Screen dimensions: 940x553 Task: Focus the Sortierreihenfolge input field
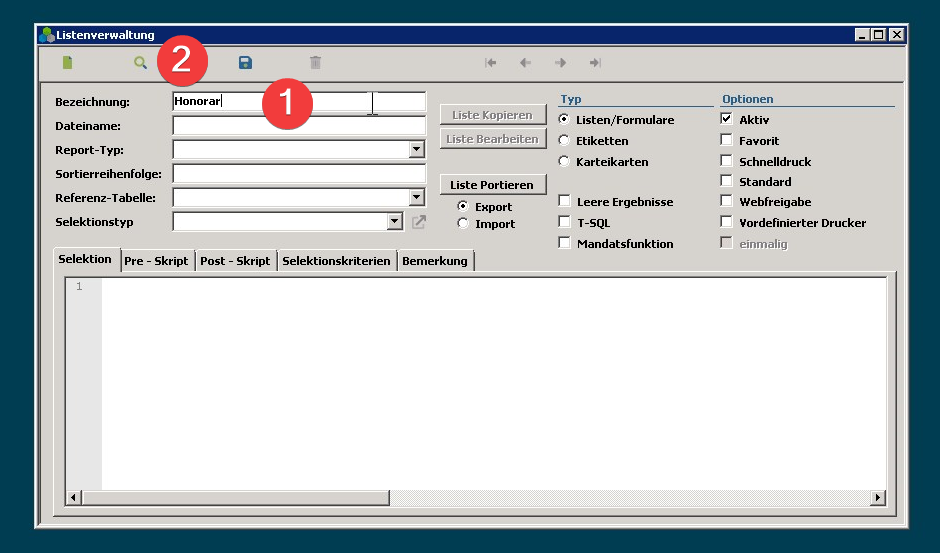coord(299,173)
